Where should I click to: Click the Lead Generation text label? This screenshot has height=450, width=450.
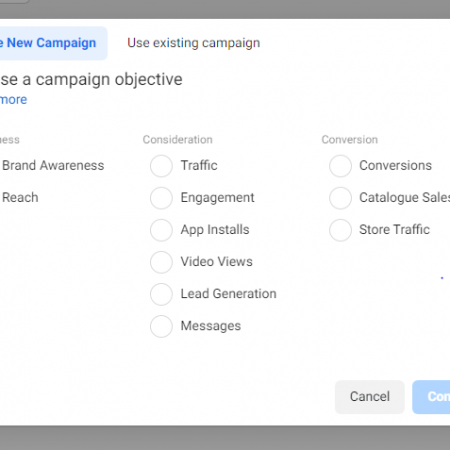[229, 294]
